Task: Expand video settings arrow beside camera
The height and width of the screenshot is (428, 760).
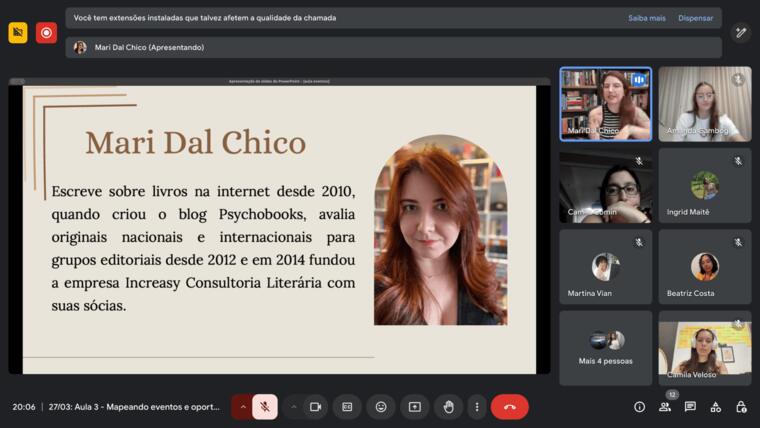Action: 294,407
